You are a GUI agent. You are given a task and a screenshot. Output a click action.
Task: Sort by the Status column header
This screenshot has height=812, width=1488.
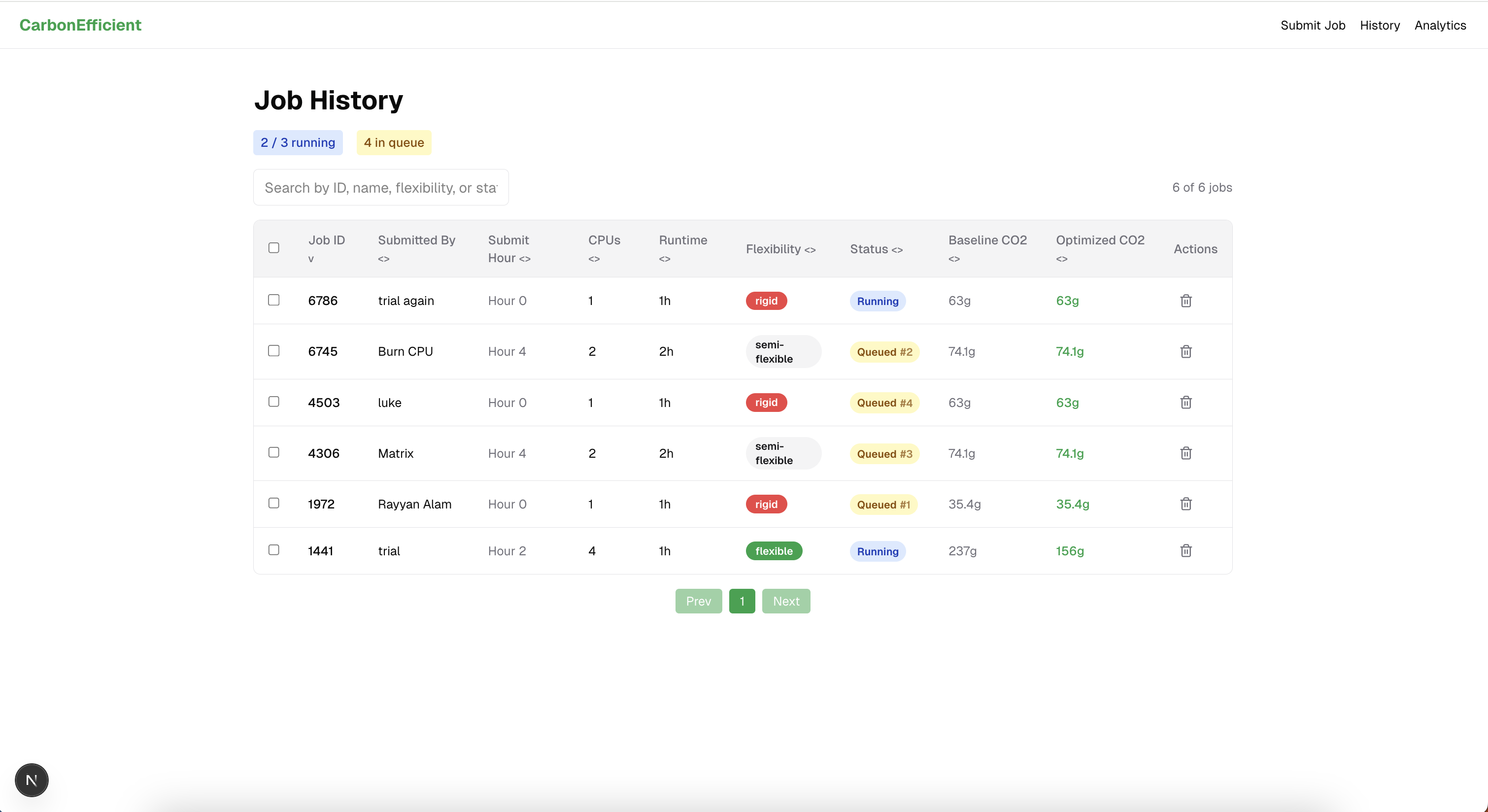[x=876, y=249]
